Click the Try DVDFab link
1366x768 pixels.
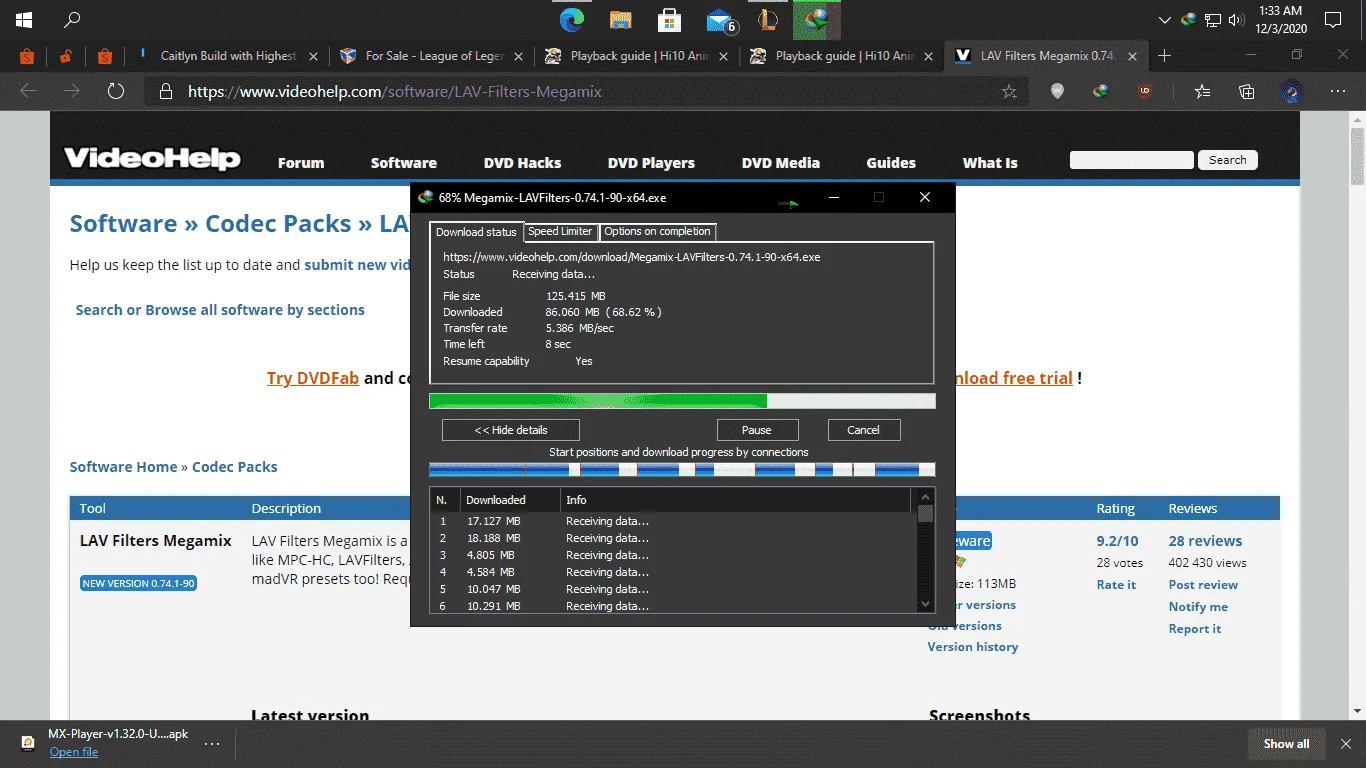click(313, 378)
